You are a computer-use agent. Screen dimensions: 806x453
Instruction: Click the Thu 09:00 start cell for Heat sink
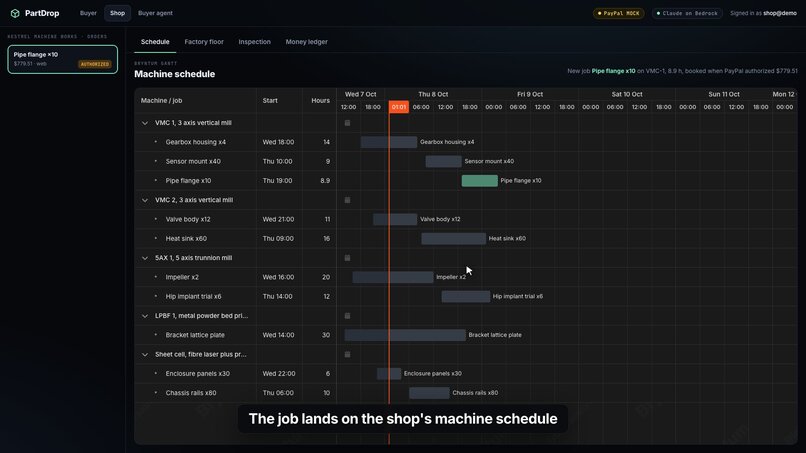(278, 239)
